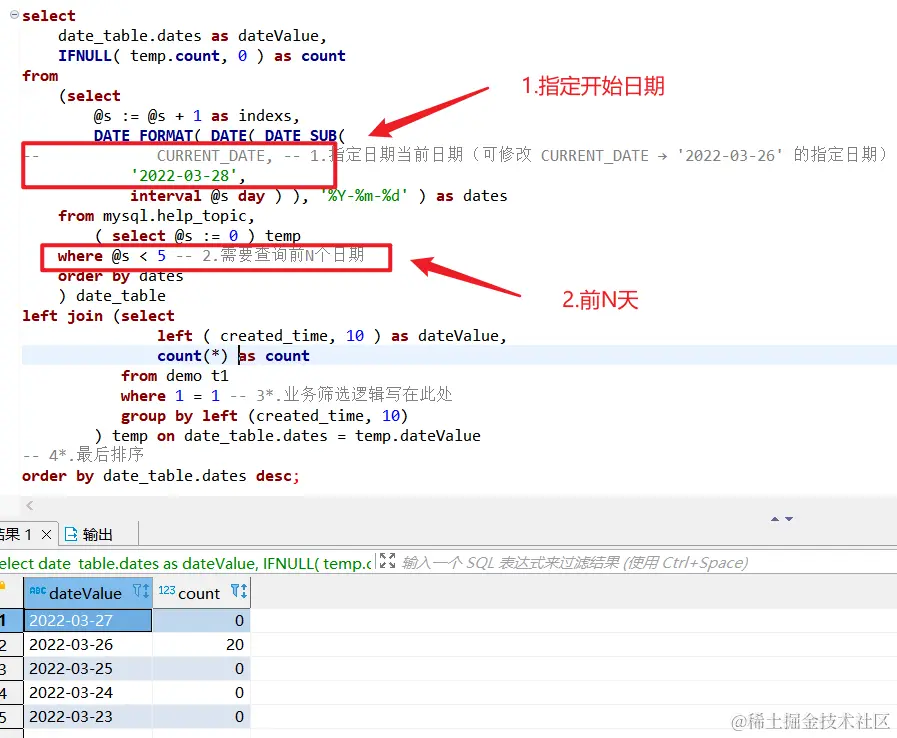Viewport: 897px width, 738px height.
Task: Select cell 2022-03-24 in dateValue
Action: point(88,693)
